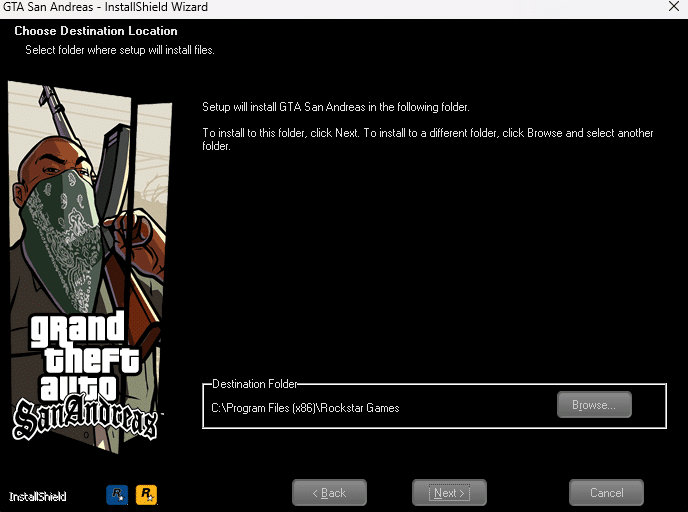Click the San Andreas script logo

click(x=85, y=418)
